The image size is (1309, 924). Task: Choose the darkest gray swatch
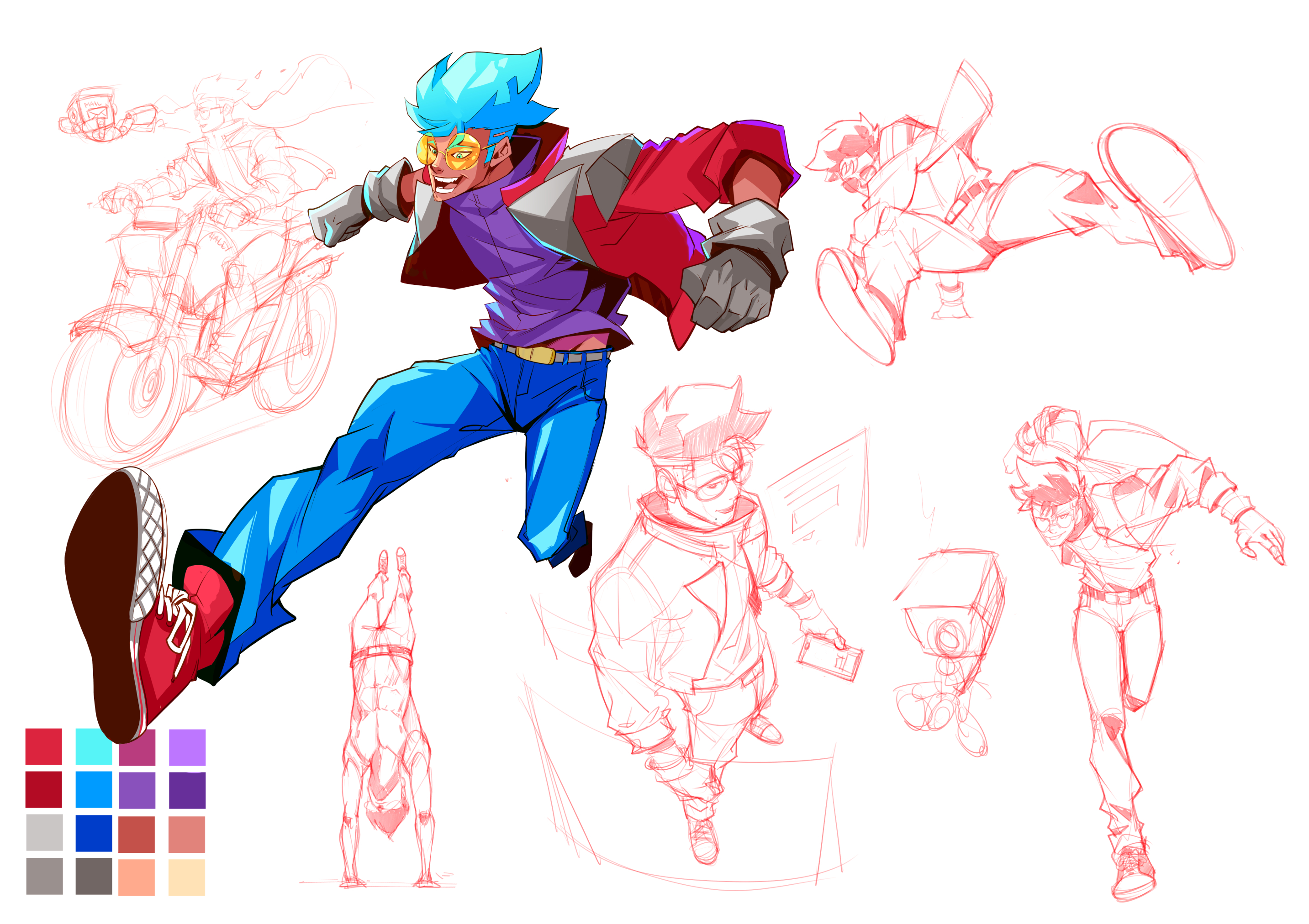94,876
